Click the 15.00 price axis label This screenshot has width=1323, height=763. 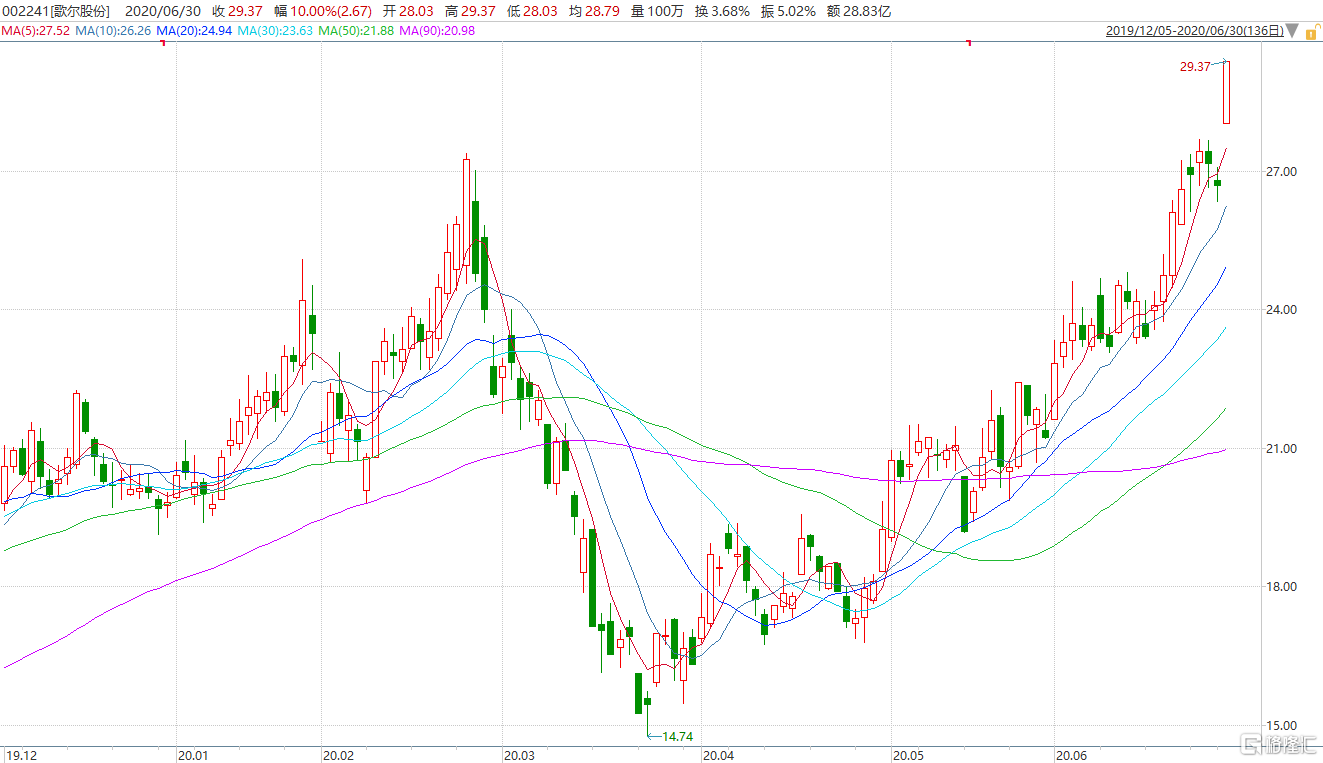click(x=1281, y=726)
